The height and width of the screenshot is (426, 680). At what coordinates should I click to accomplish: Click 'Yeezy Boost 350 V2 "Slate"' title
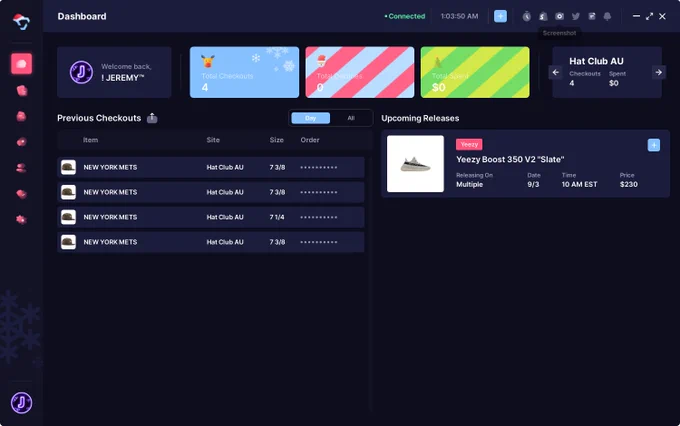pyautogui.click(x=510, y=160)
